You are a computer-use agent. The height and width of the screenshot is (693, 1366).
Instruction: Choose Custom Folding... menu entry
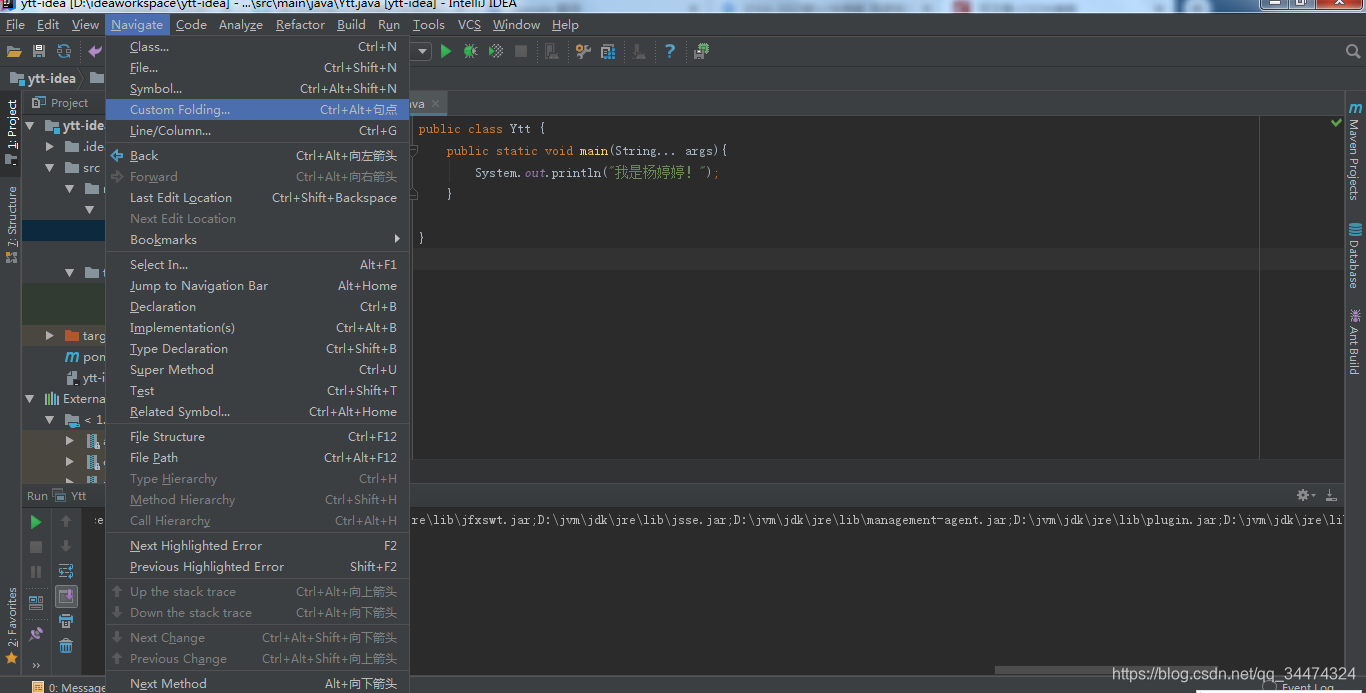(258, 110)
